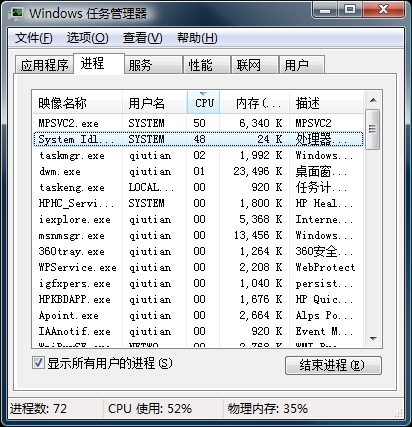Minimize the Task Manager window
Screen dimensions: 412x427
coord(325,9)
